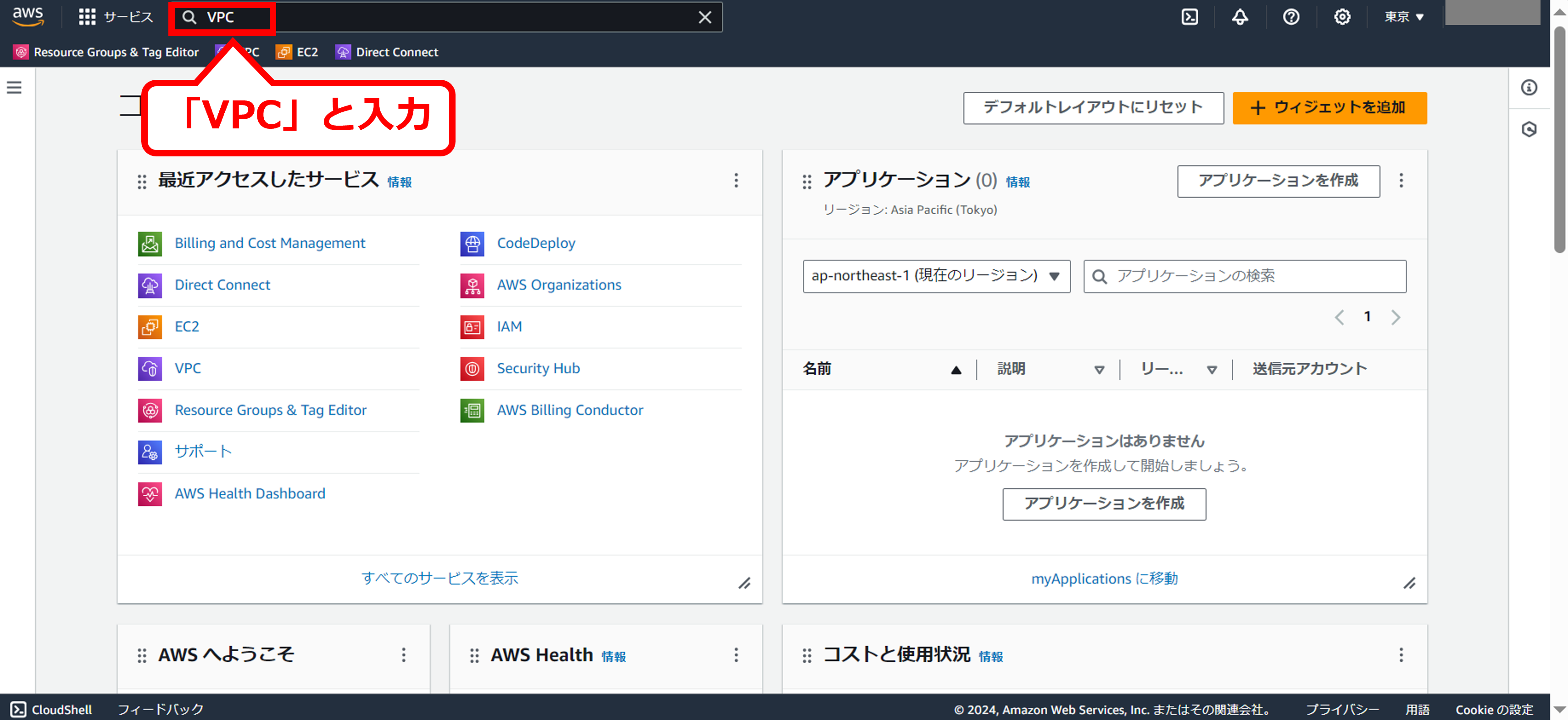
Task: Click the デフォルトレイアウトにリセット button
Action: (x=1093, y=108)
